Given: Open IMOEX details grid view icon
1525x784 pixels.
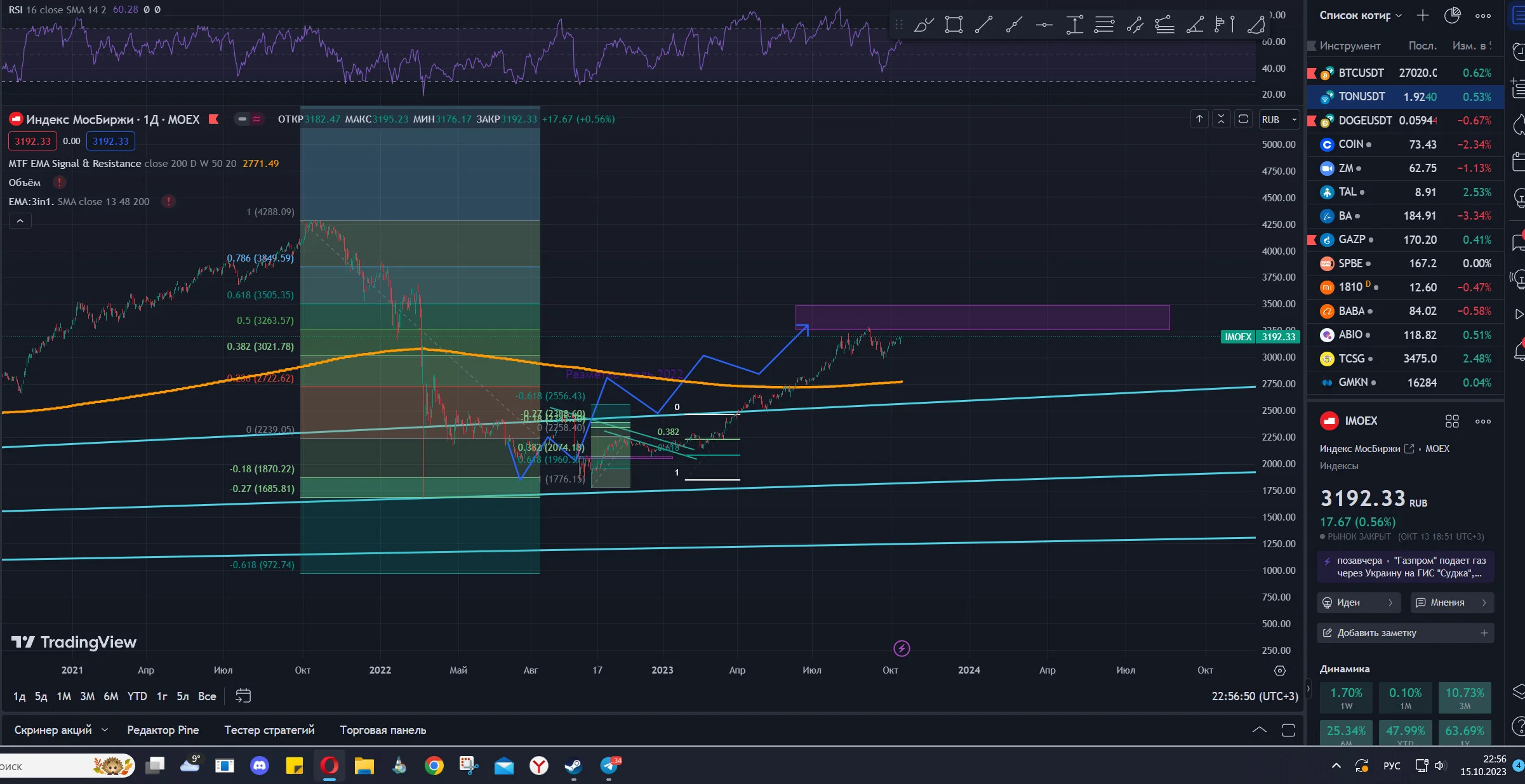Looking at the screenshot, I should [1452, 421].
